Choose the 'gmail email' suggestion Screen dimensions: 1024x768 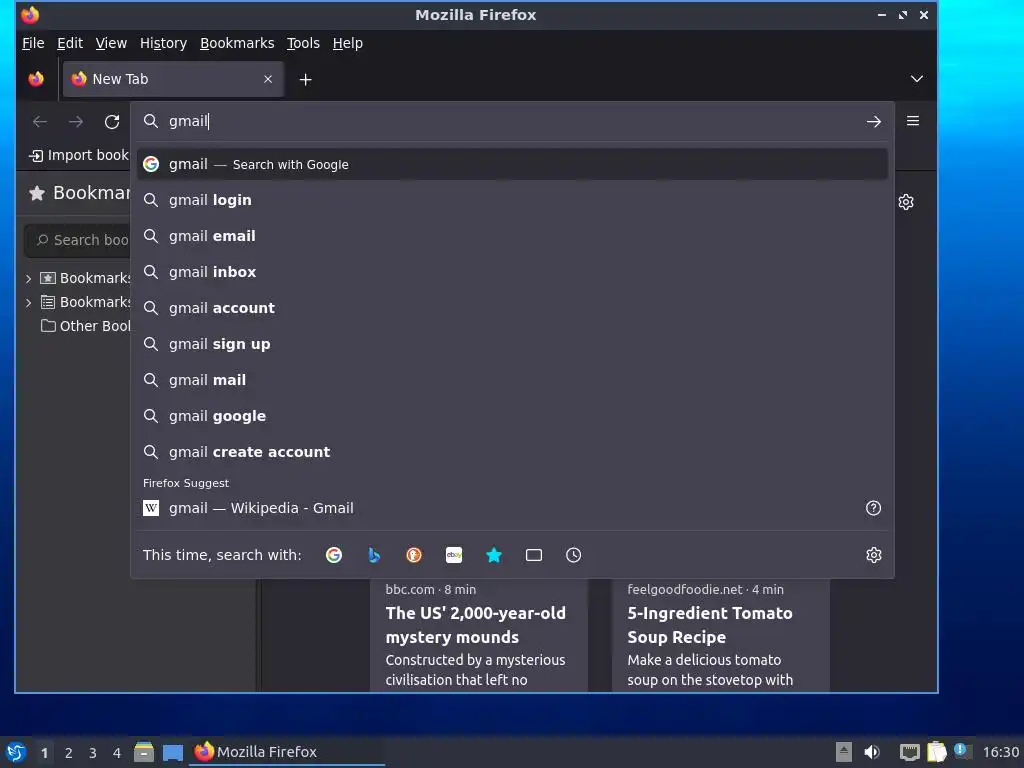click(x=512, y=236)
